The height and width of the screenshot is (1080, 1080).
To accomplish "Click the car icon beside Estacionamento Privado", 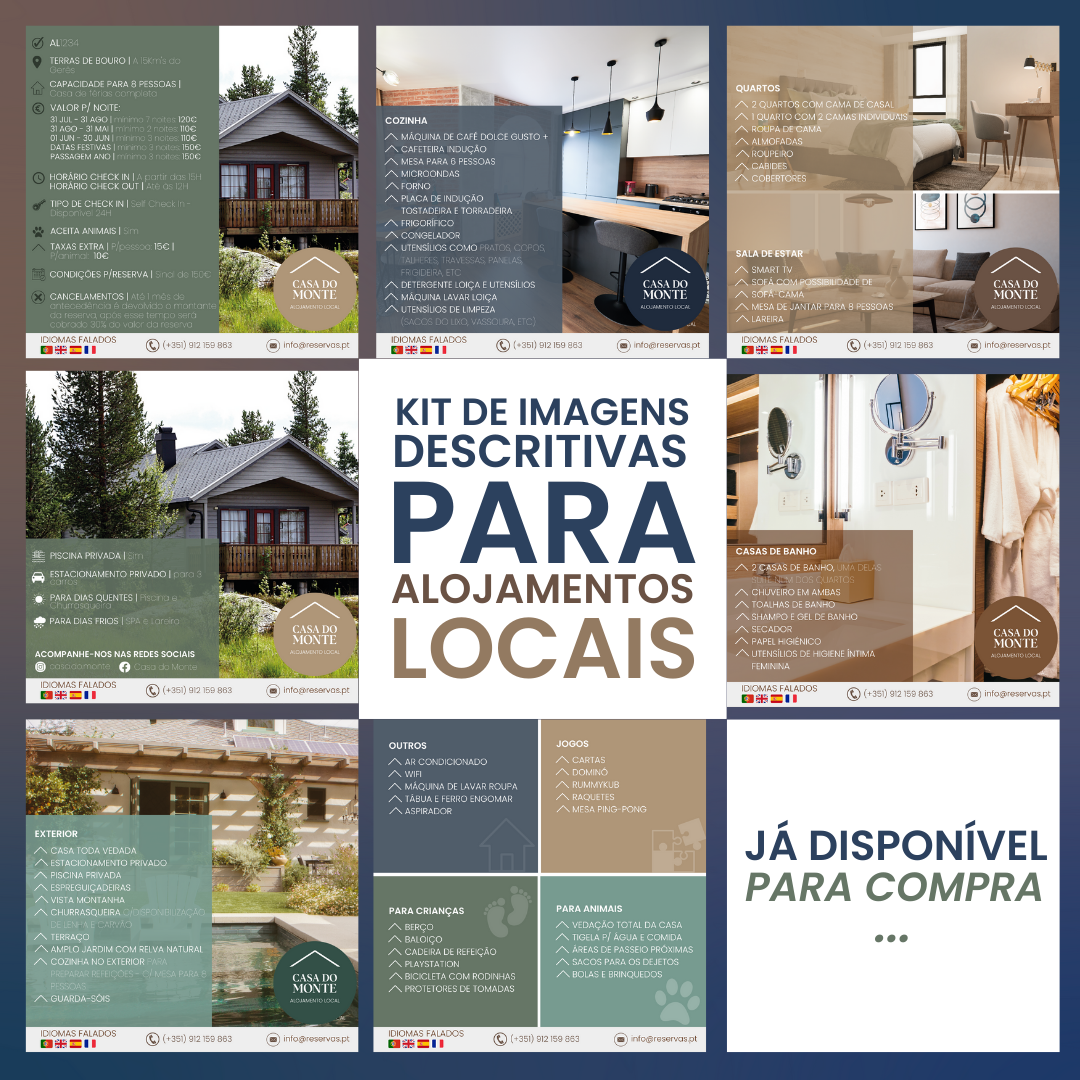I will [x=38, y=577].
